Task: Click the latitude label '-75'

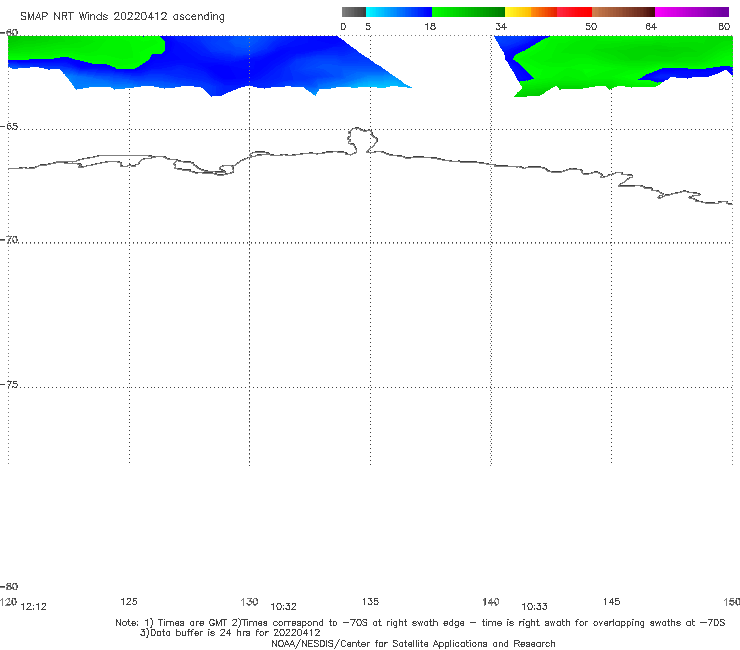Action: (9, 385)
